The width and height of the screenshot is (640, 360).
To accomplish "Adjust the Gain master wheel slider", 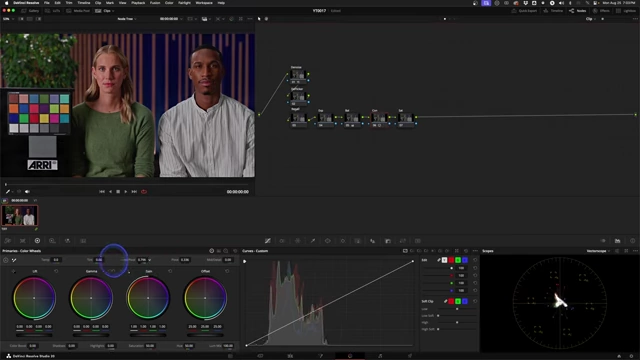I will pyautogui.click(x=148, y=335).
